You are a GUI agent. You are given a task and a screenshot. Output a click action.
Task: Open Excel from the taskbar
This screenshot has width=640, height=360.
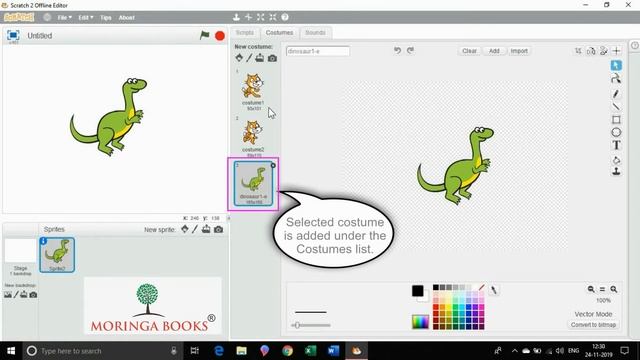tap(311, 351)
